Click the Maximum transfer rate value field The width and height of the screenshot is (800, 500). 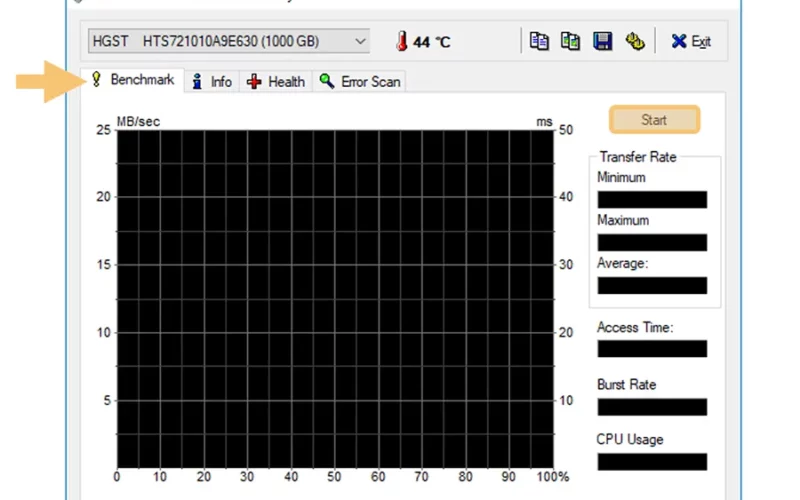[652, 242]
